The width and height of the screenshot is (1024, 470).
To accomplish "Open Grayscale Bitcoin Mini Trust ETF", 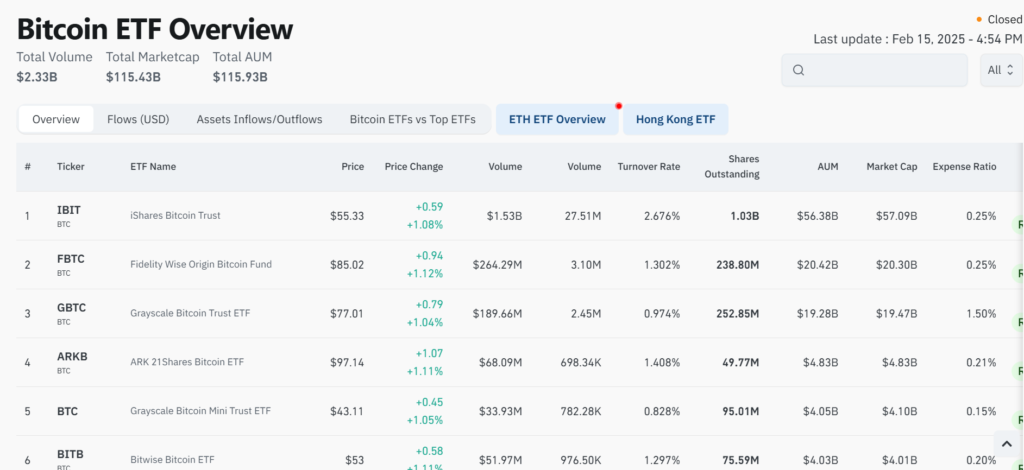I will (200, 411).
